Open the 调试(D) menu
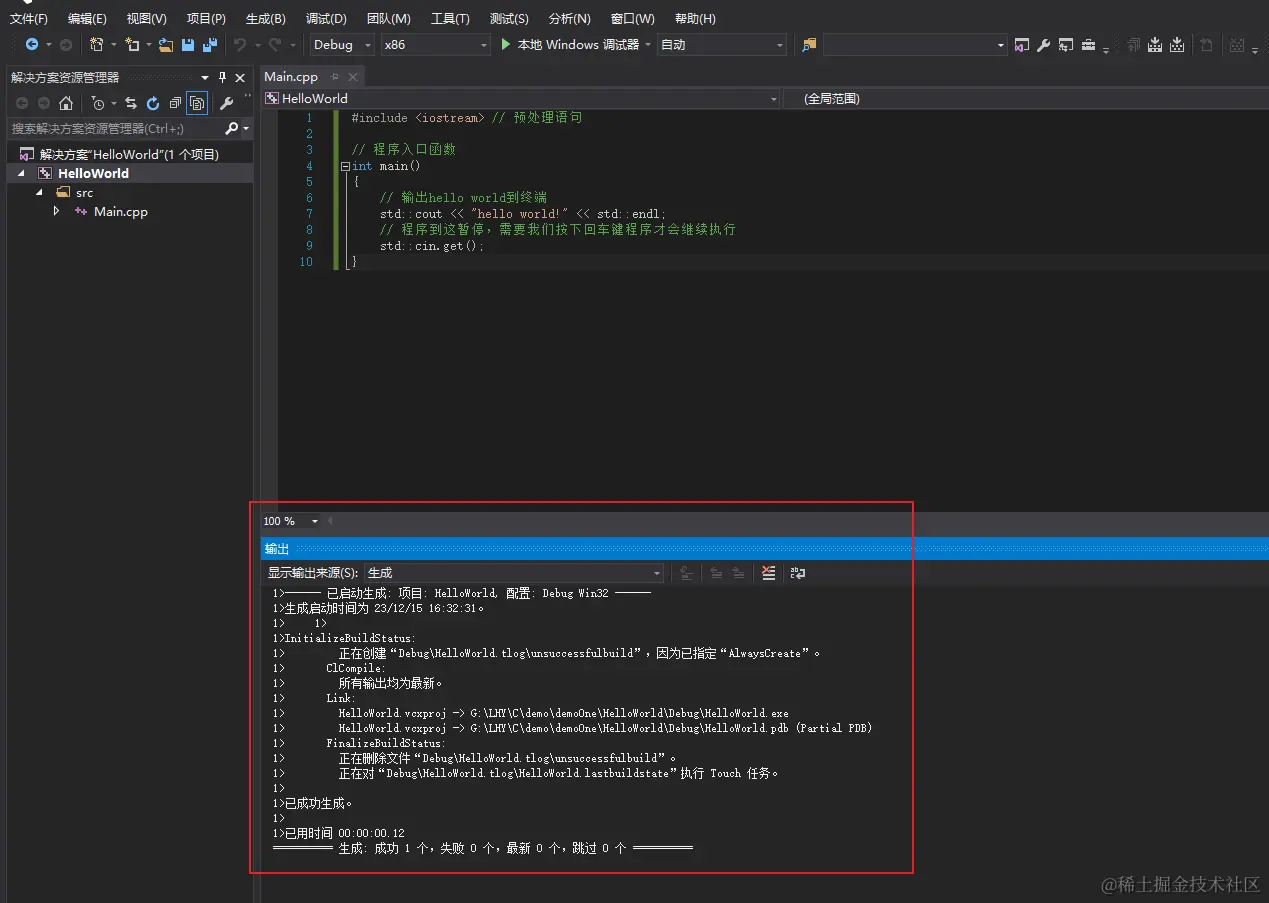The height and width of the screenshot is (903, 1269). pyautogui.click(x=326, y=19)
